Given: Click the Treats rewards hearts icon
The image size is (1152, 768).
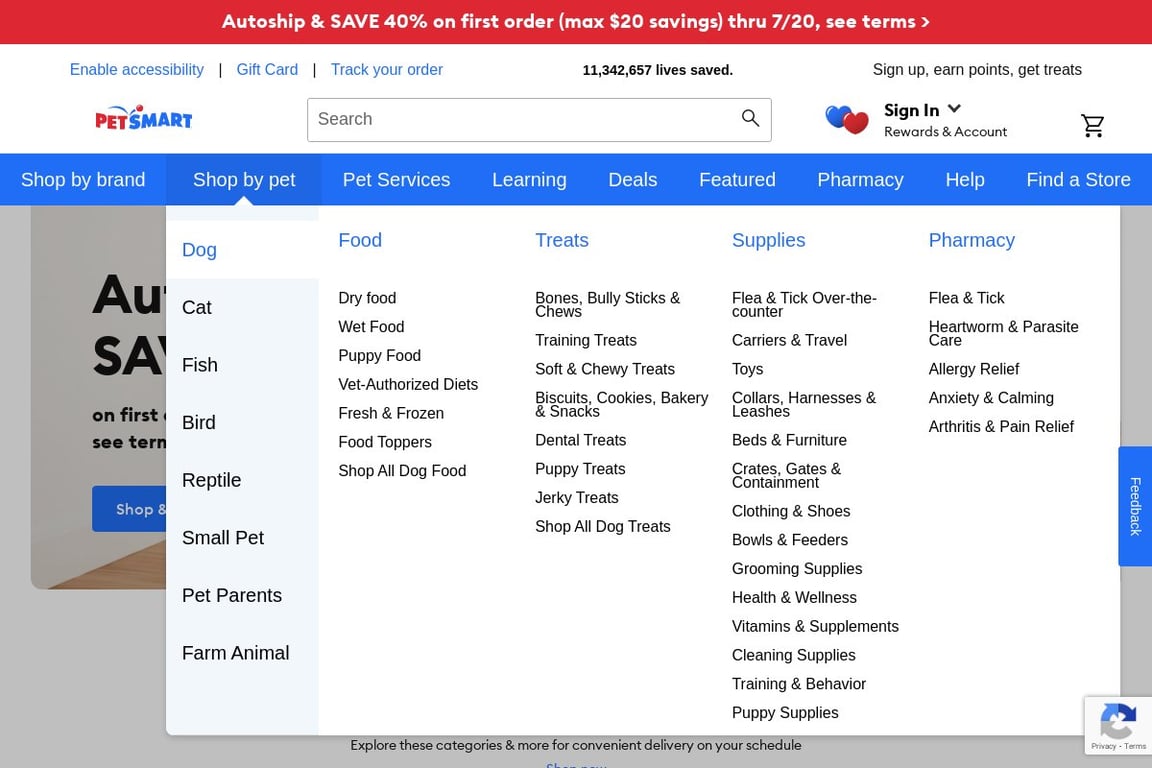Looking at the screenshot, I should coord(846,119).
